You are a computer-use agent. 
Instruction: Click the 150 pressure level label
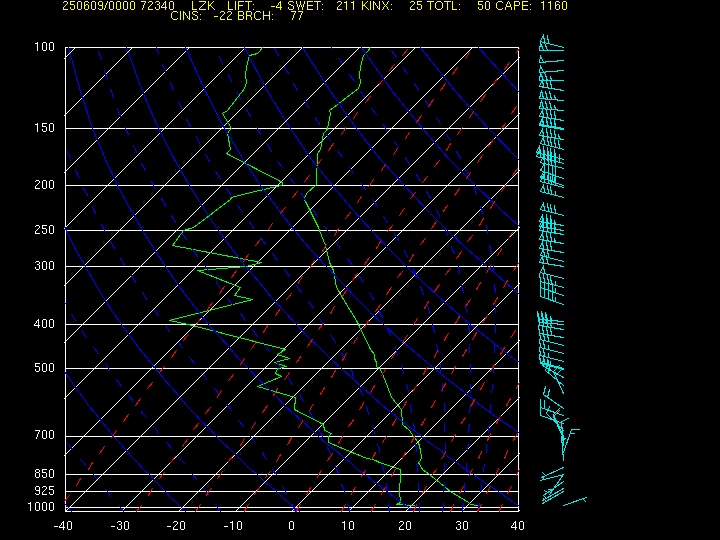pyautogui.click(x=44, y=128)
